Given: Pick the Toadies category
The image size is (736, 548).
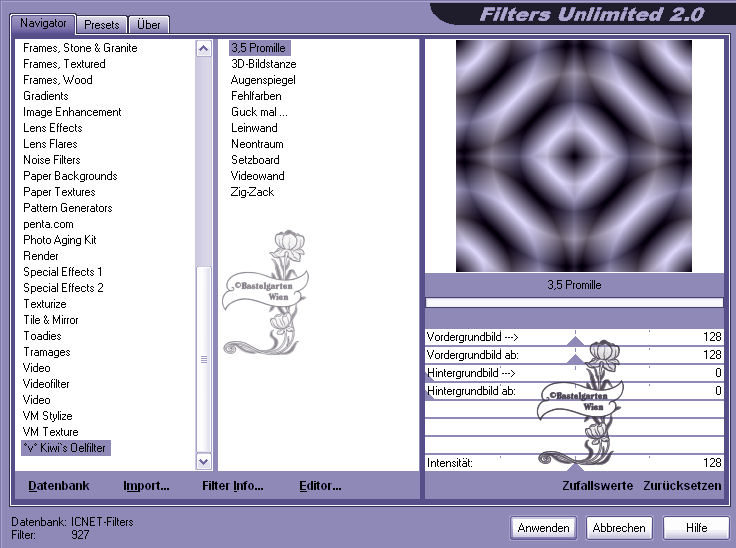Looking at the screenshot, I should coord(42,336).
